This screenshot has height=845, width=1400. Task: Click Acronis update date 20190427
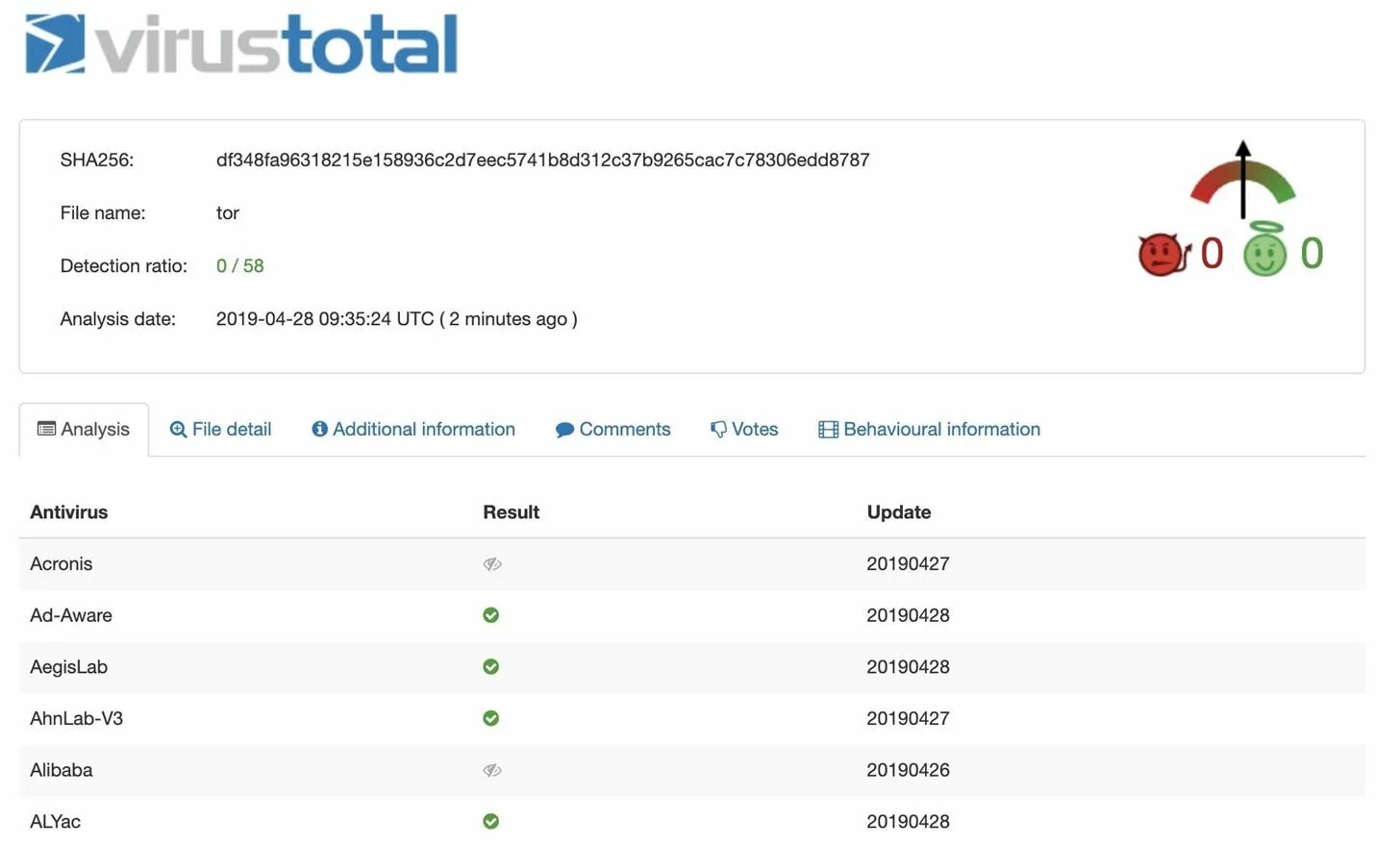(x=908, y=564)
